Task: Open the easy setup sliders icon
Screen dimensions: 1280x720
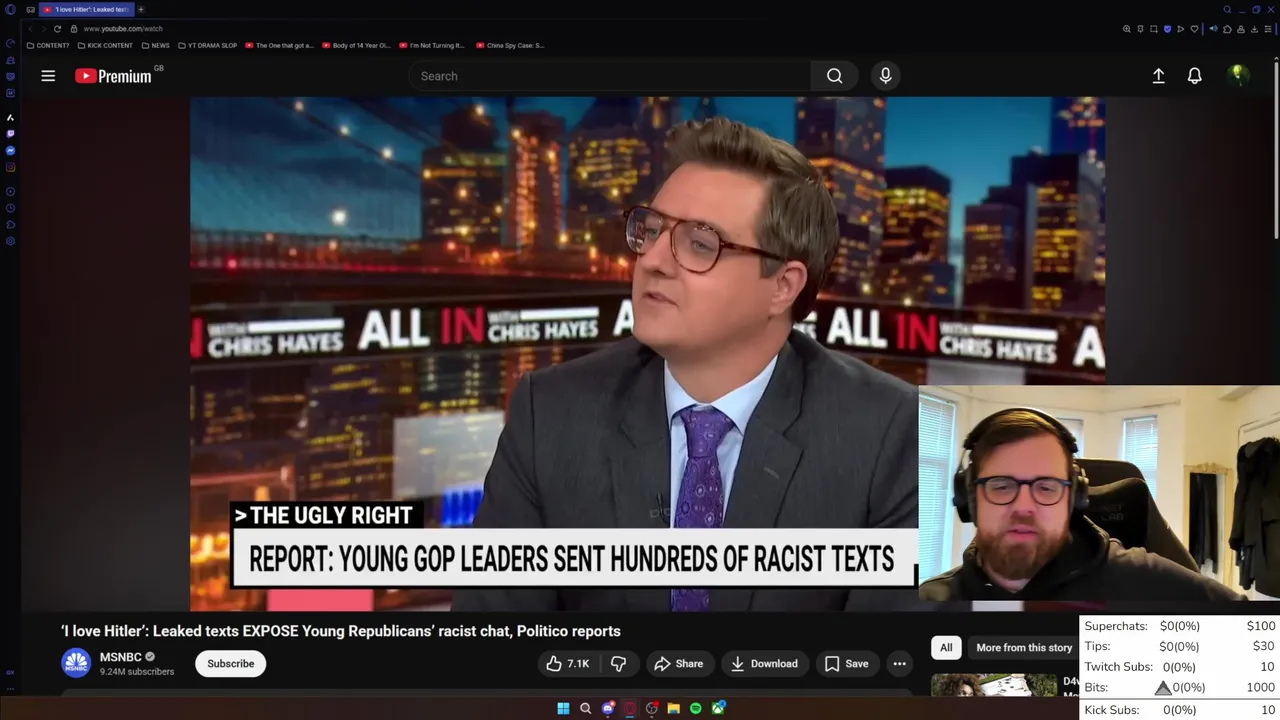Action: [x=1268, y=29]
